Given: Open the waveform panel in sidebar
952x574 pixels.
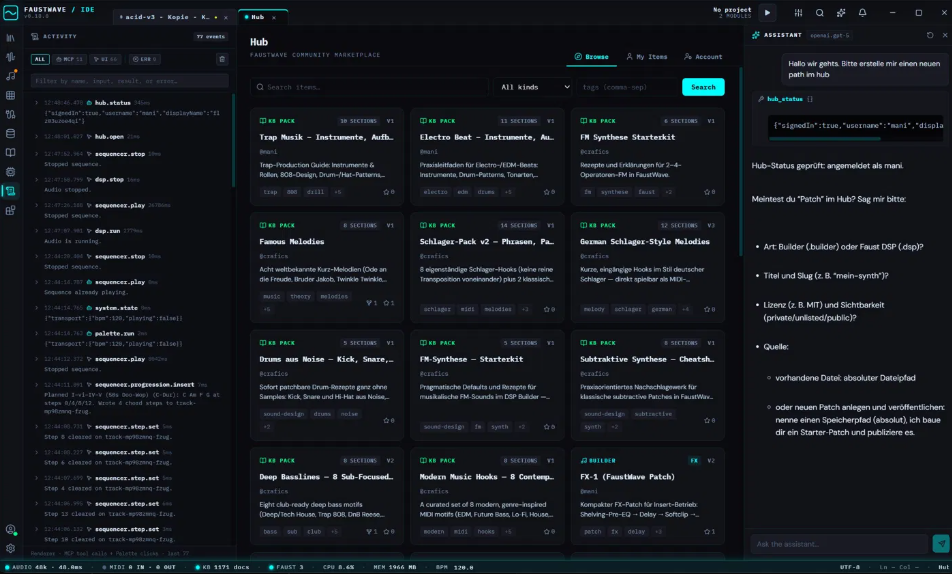Looking at the screenshot, I should [x=10, y=56].
